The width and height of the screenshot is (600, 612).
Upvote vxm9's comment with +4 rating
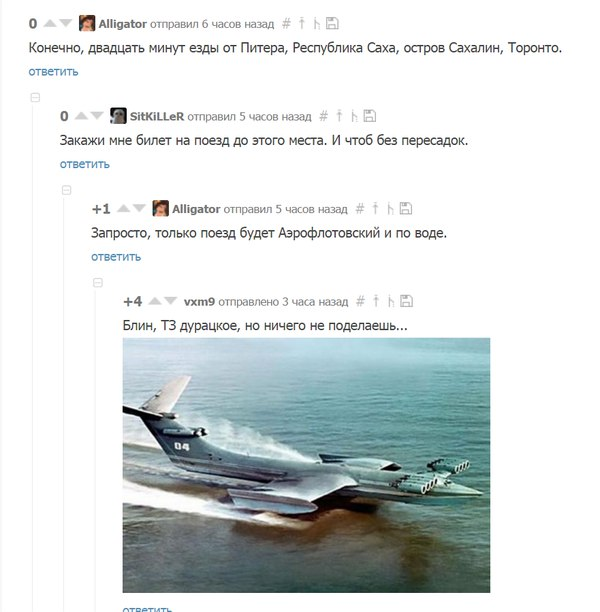pyautogui.click(x=155, y=301)
